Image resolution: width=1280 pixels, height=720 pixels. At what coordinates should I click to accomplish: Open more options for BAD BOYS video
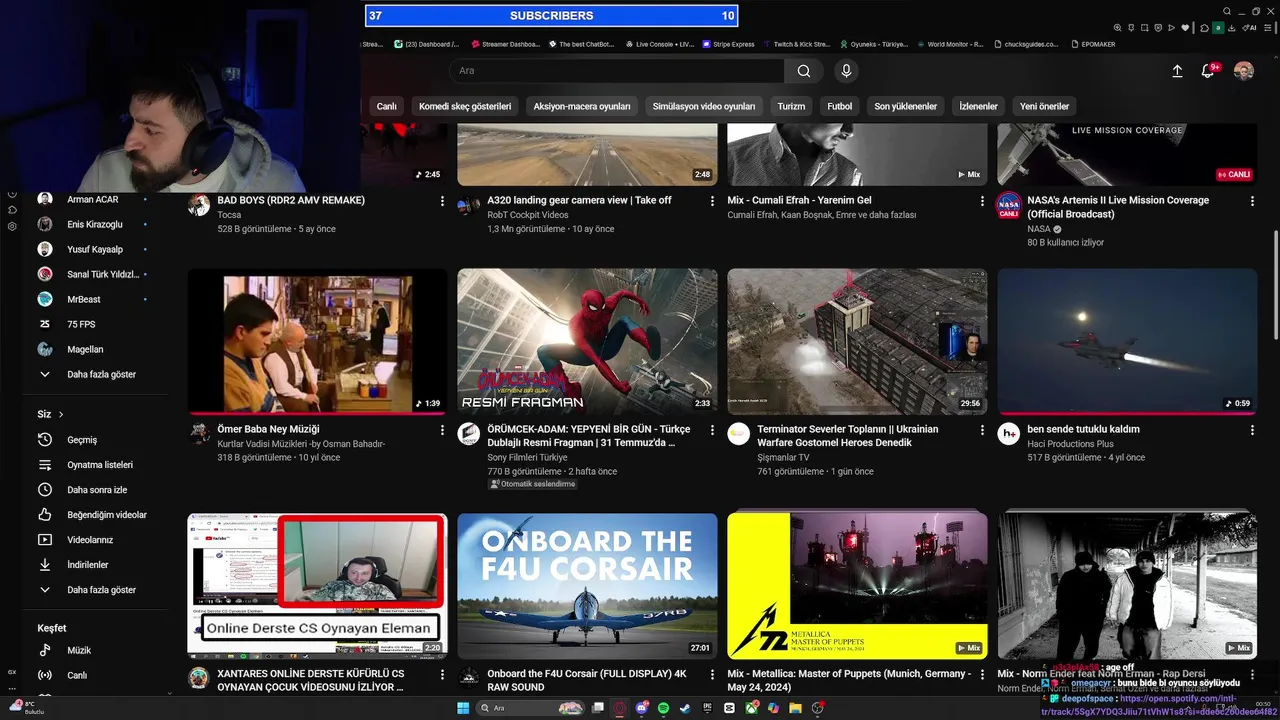[x=442, y=201]
